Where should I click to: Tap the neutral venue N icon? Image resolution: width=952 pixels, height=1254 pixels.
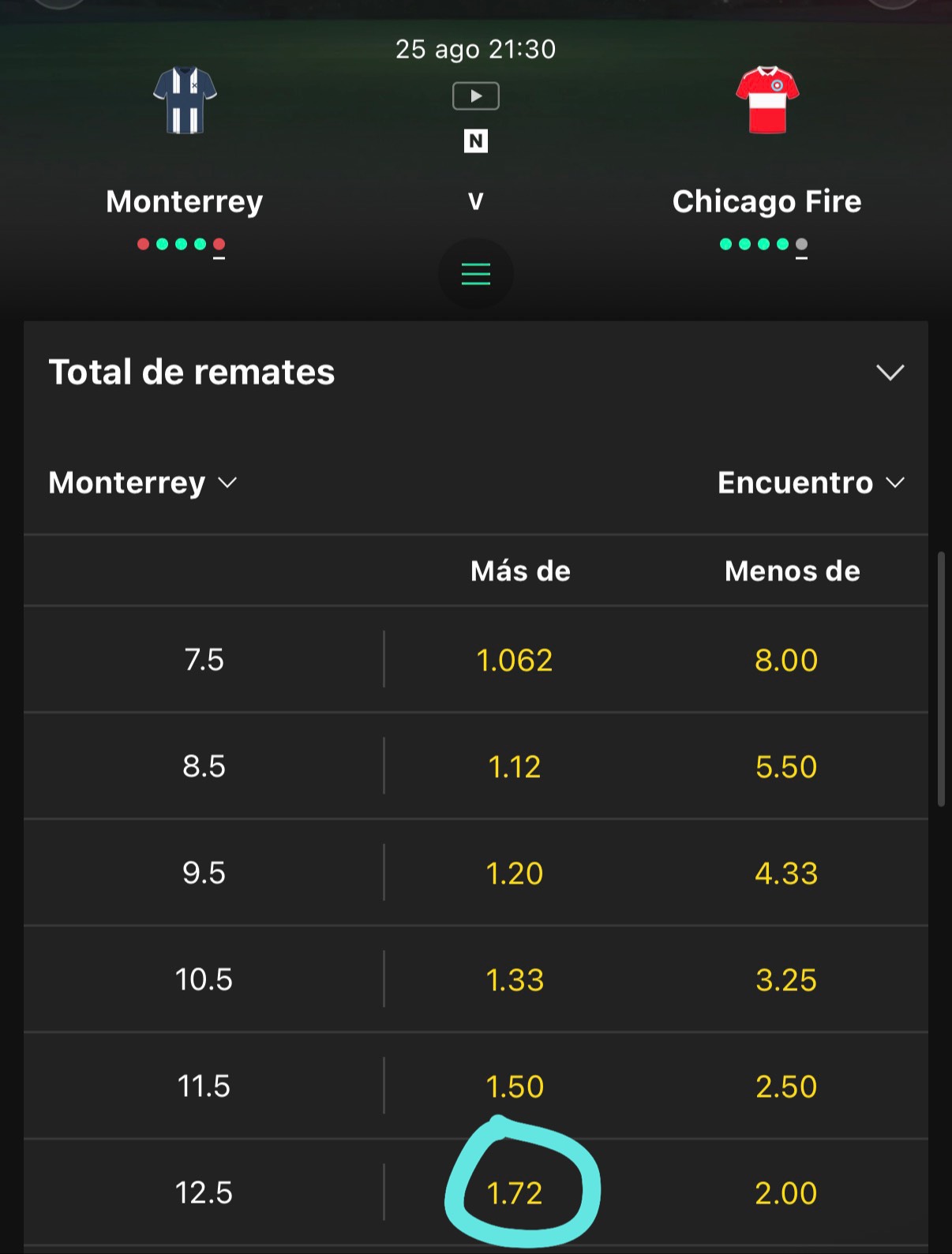point(475,141)
